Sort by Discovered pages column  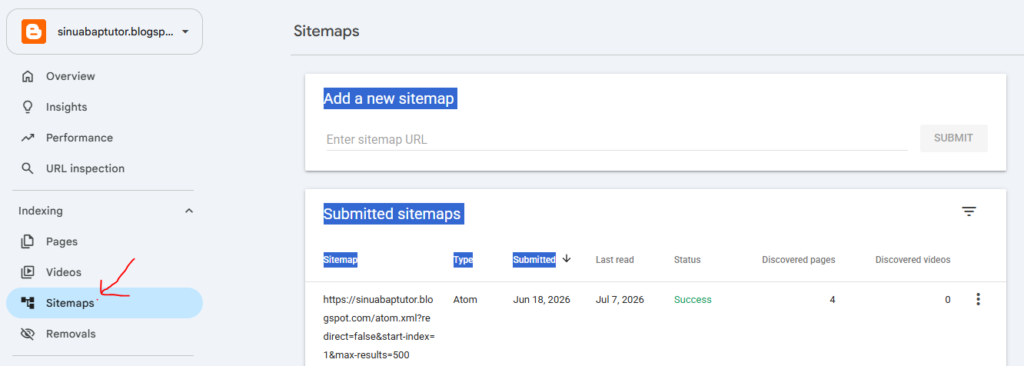(x=798, y=260)
